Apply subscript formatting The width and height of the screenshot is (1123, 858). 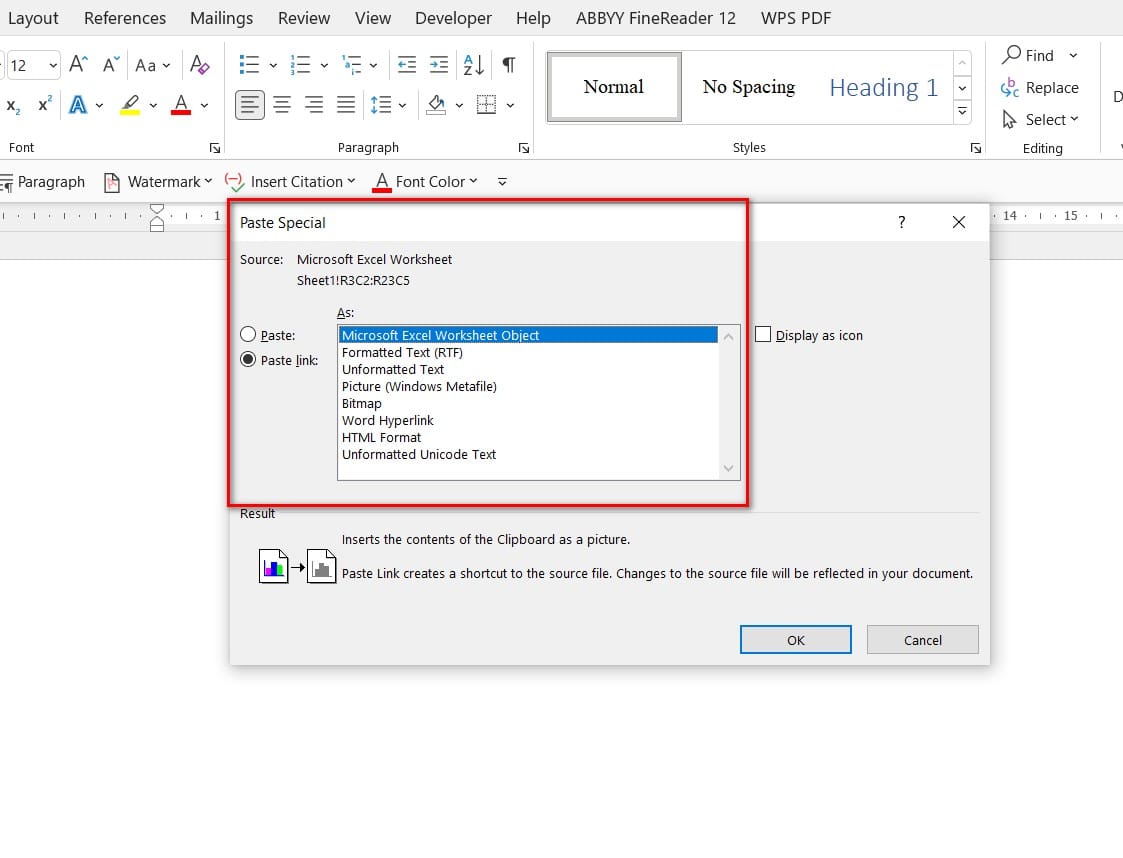(x=14, y=106)
